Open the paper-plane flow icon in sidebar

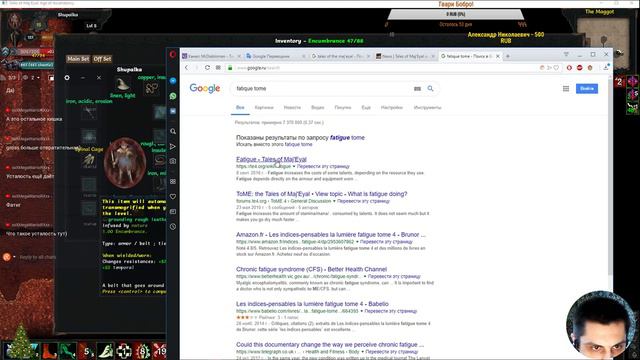tap(173, 147)
